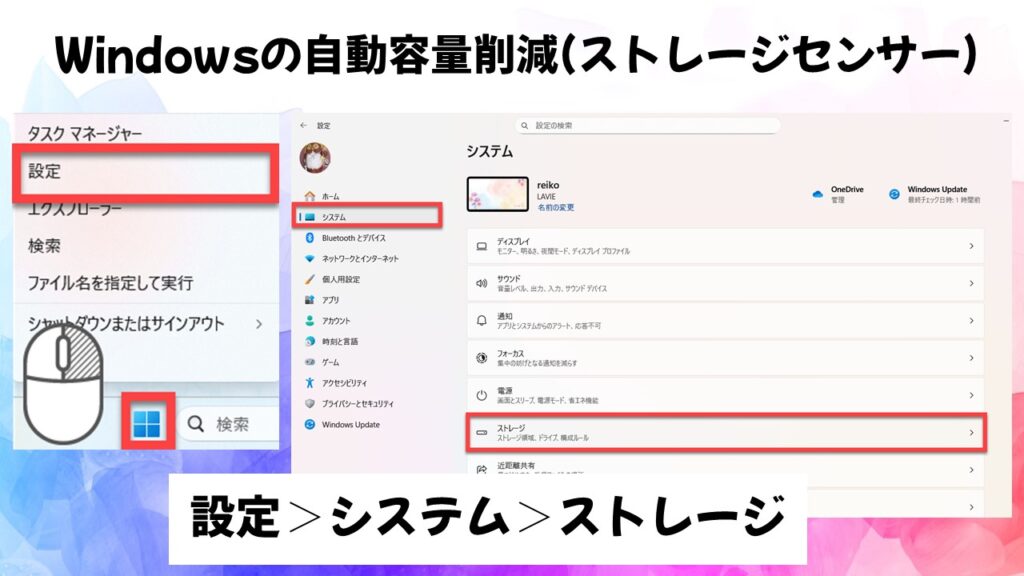The height and width of the screenshot is (576, 1024).
Task: Open Windows Update from sidebar
Action: (x=350, y=424)
